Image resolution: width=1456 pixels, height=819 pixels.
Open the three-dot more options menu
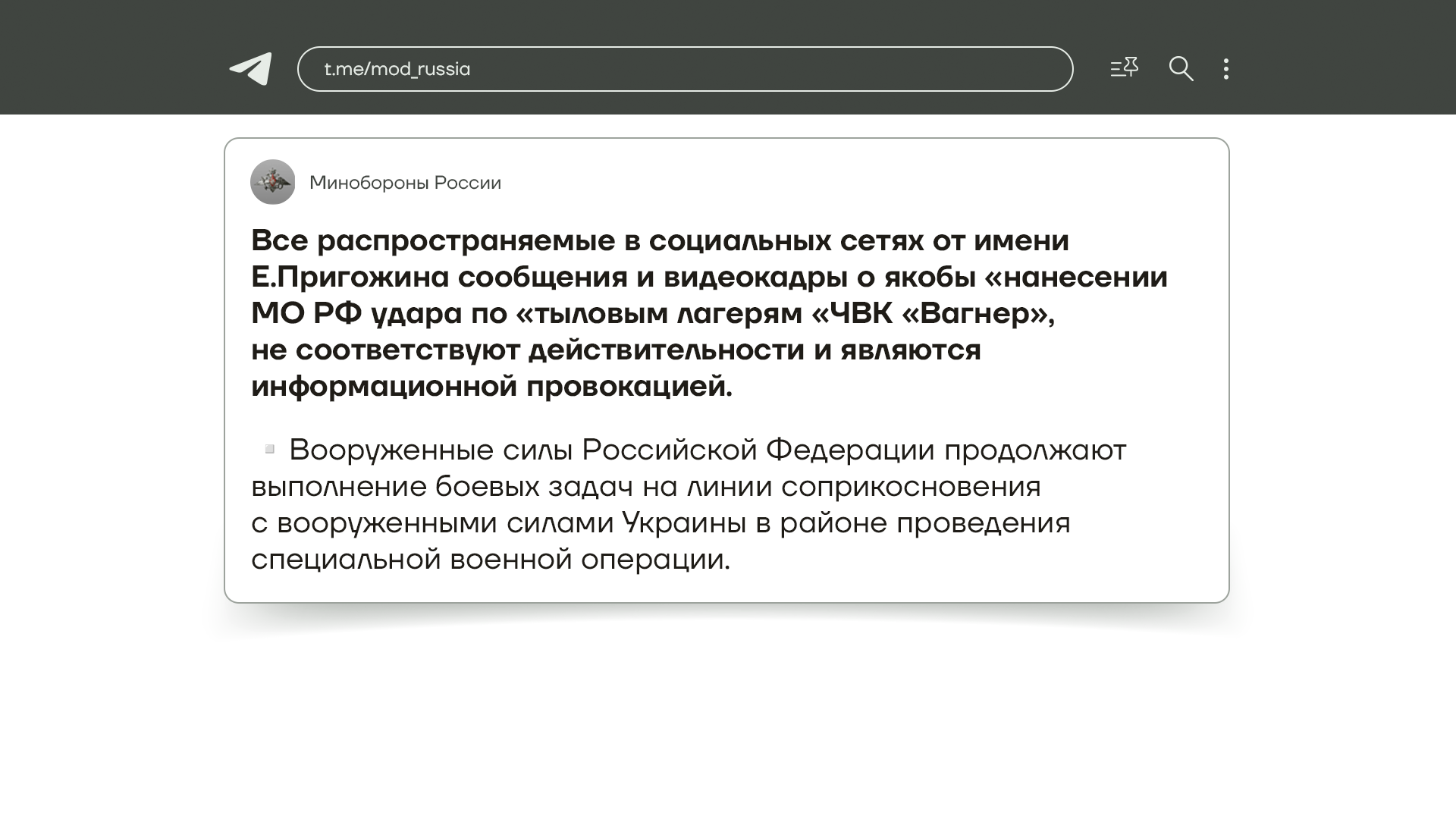pos(1226,69)
